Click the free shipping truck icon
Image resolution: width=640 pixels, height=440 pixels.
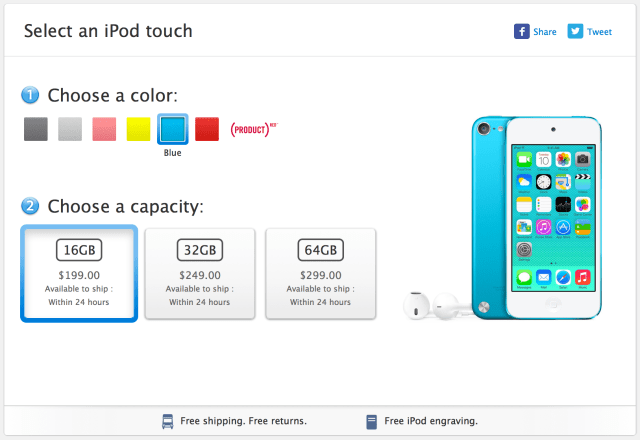(168, 421)
